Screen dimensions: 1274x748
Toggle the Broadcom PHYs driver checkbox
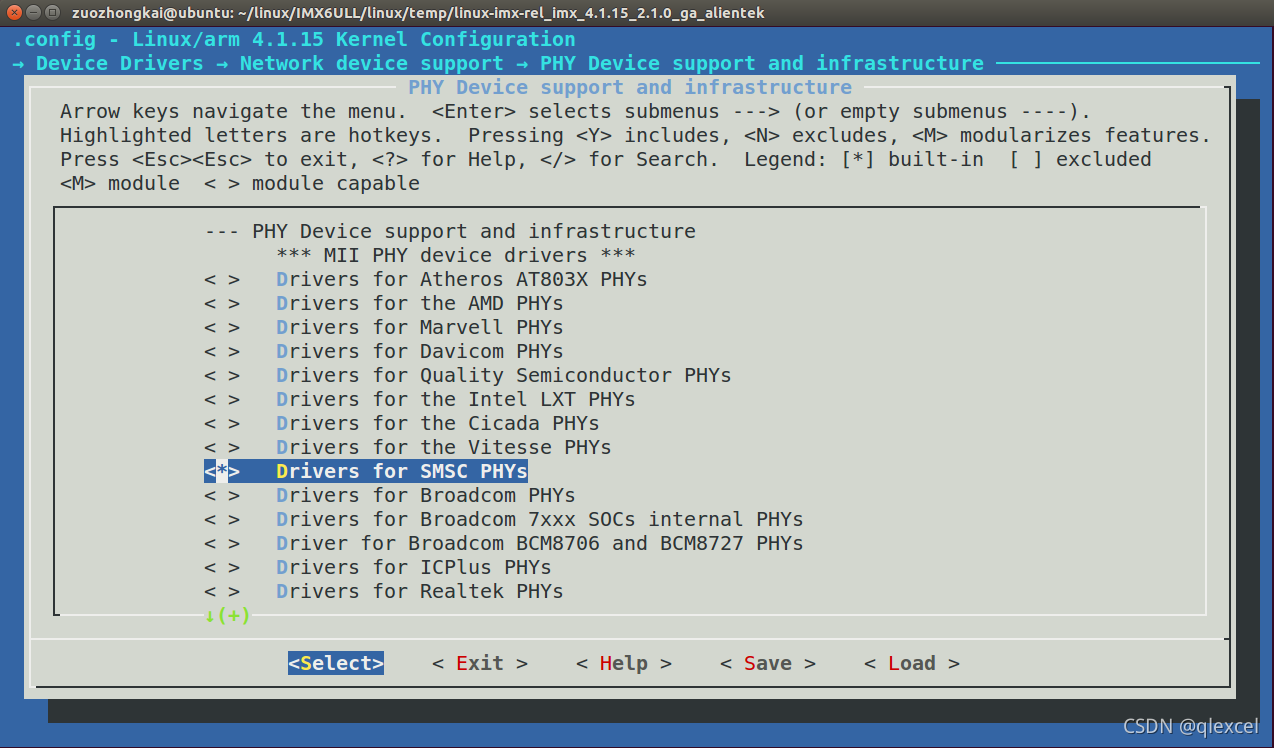click(x=222, y=495)
